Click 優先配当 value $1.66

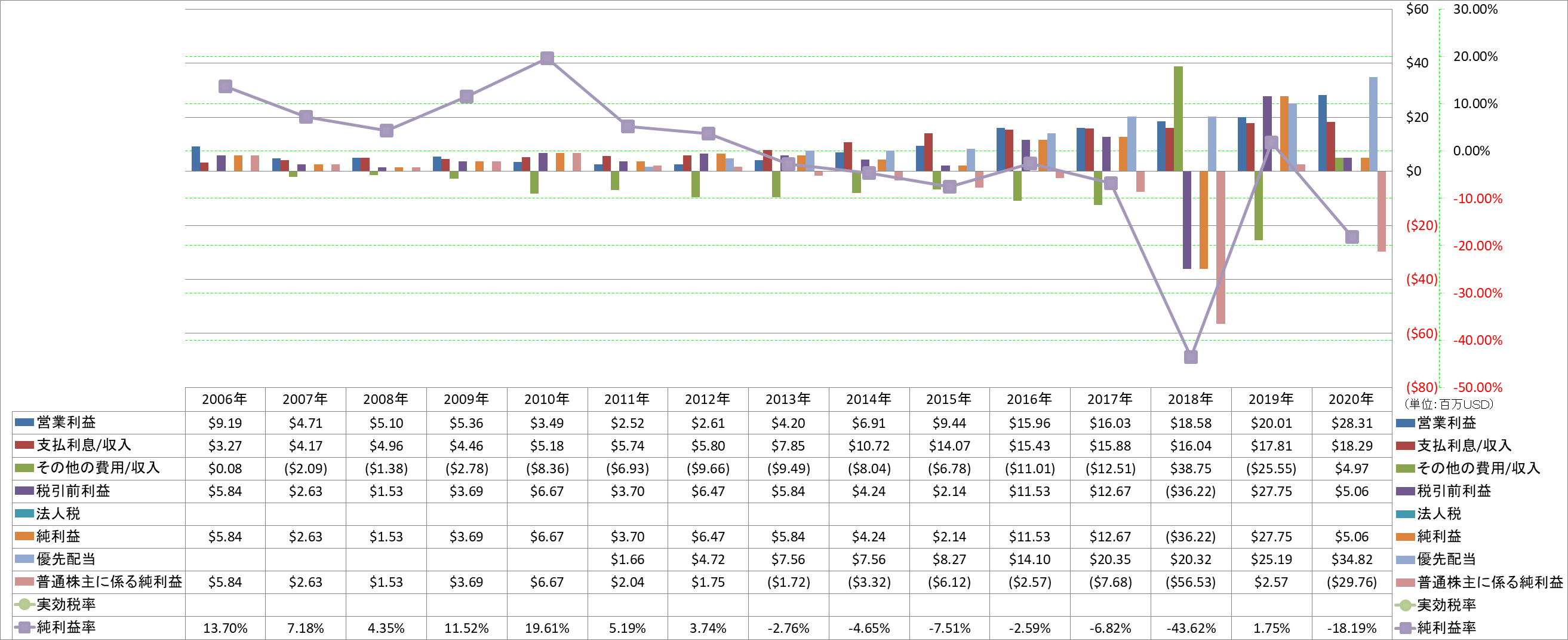628,559
